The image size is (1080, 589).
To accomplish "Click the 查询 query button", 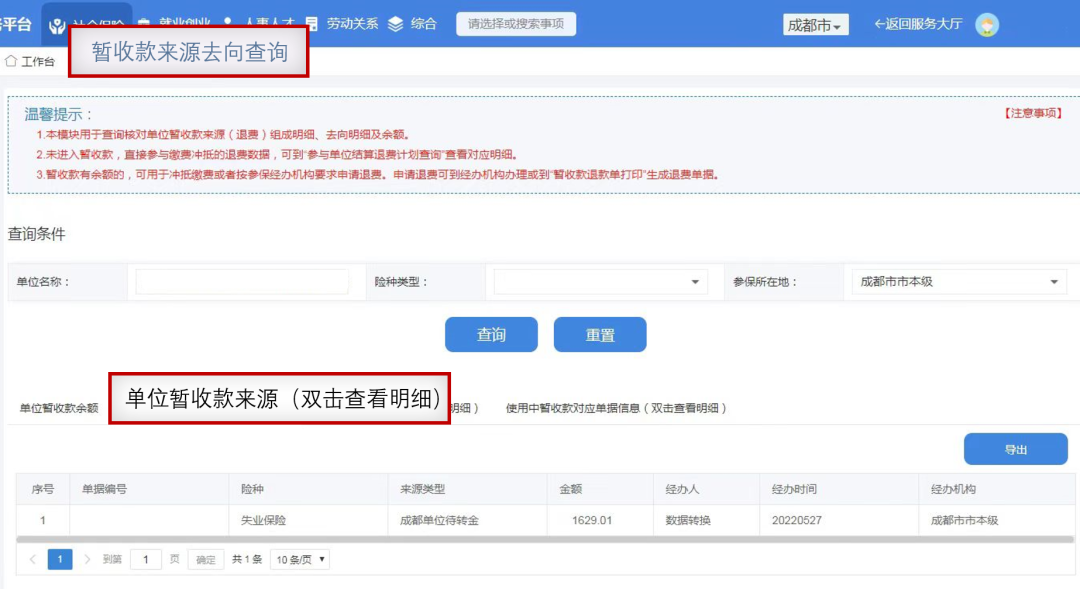I will coord(491,334).
